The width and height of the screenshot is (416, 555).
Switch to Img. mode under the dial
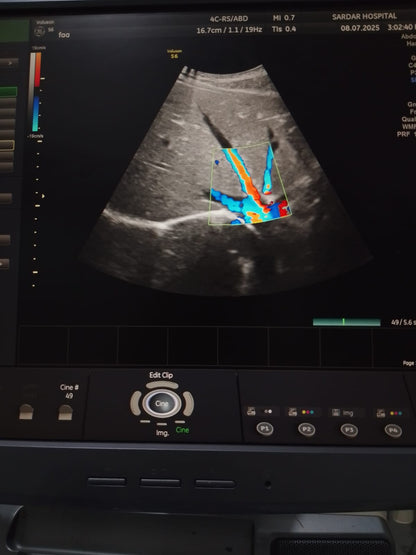pyautogui.click(x=162, y=433)
